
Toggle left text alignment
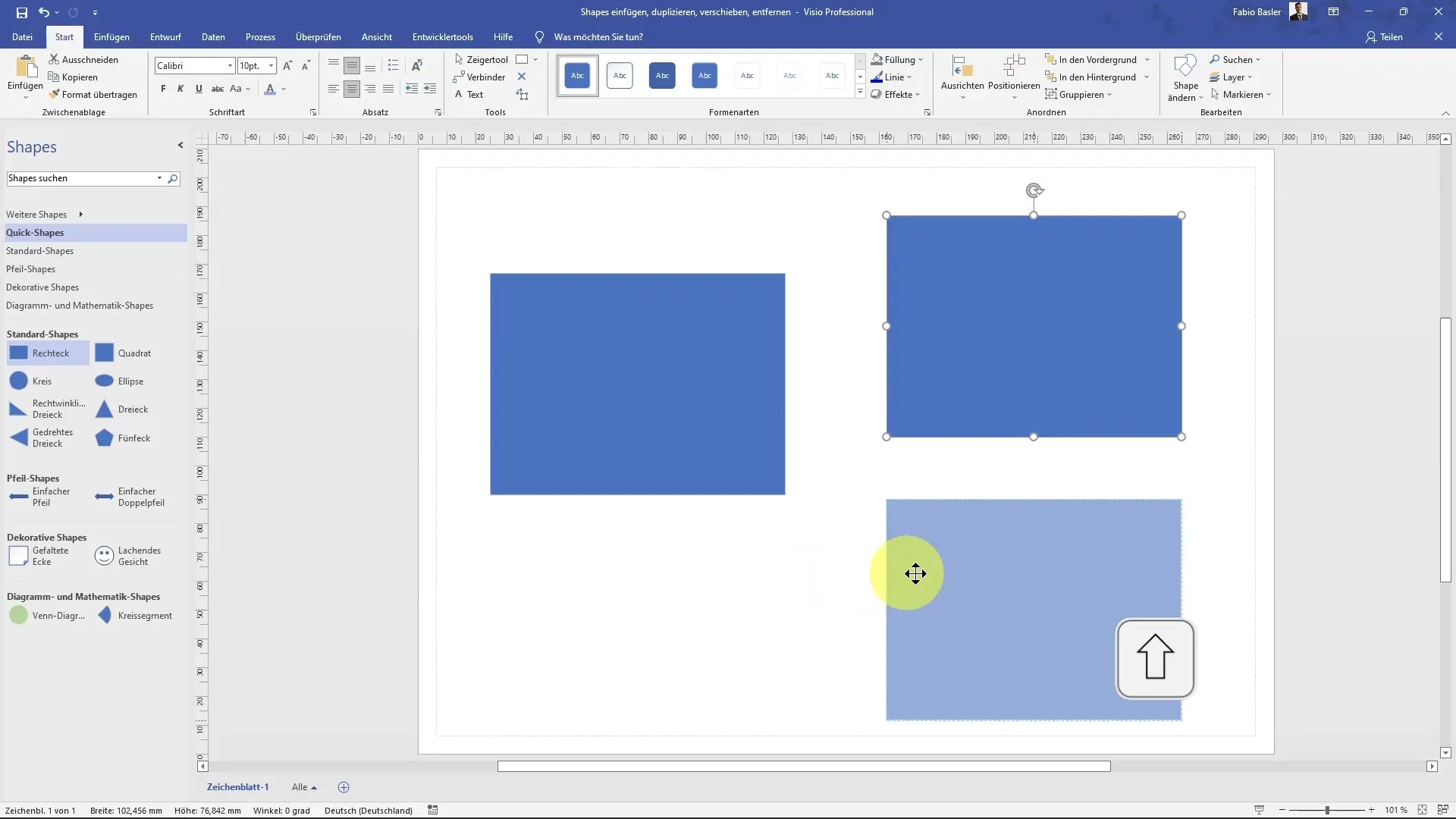tap(334, 89)
